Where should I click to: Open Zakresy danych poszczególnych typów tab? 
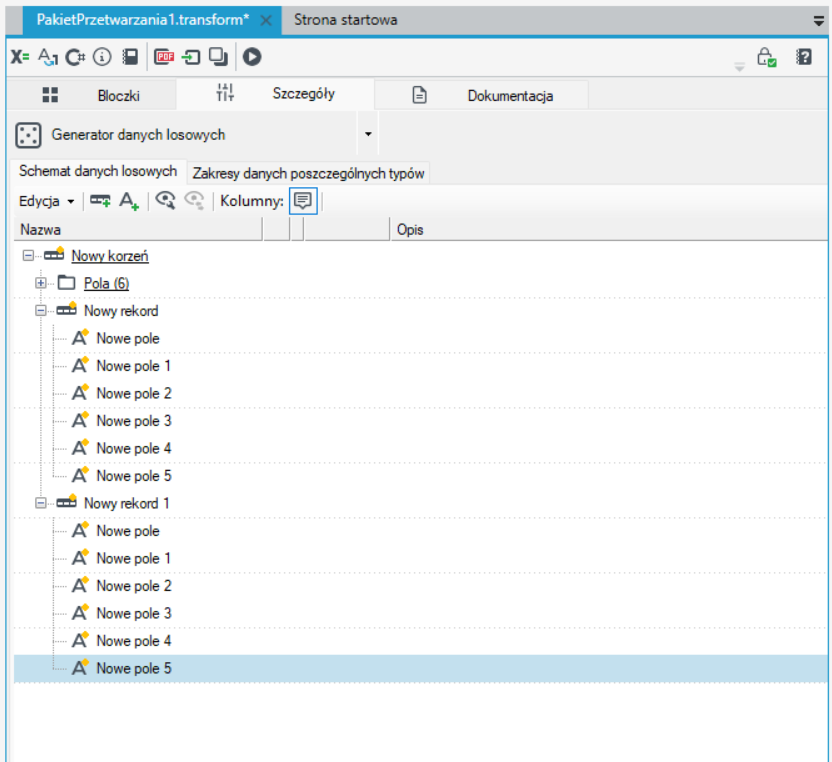pos(308,174)
